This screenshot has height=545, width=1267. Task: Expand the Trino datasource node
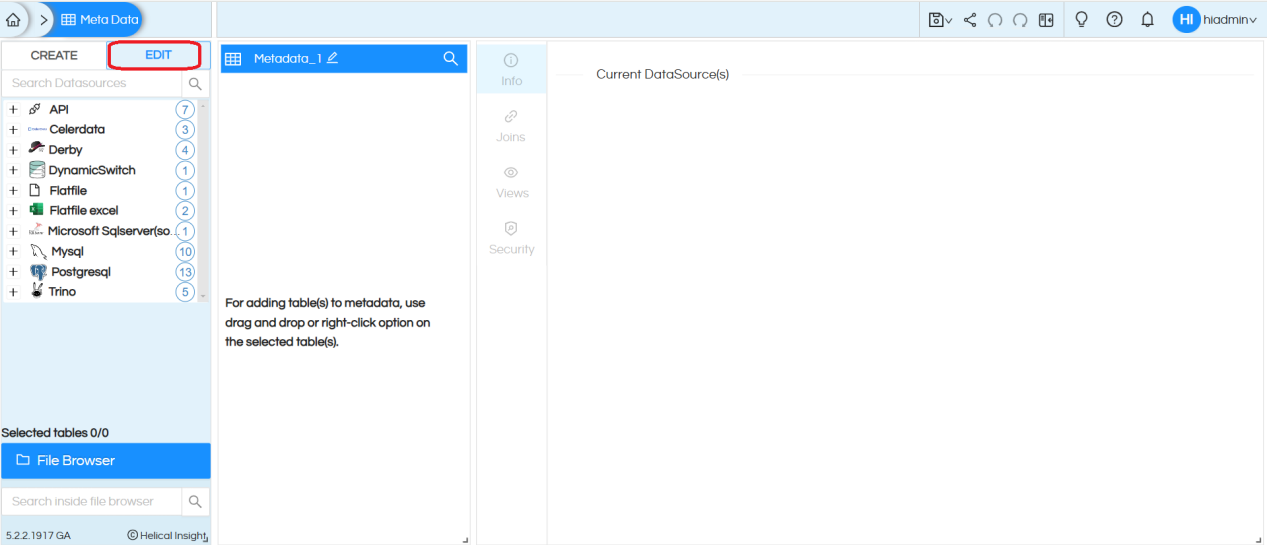13,292
